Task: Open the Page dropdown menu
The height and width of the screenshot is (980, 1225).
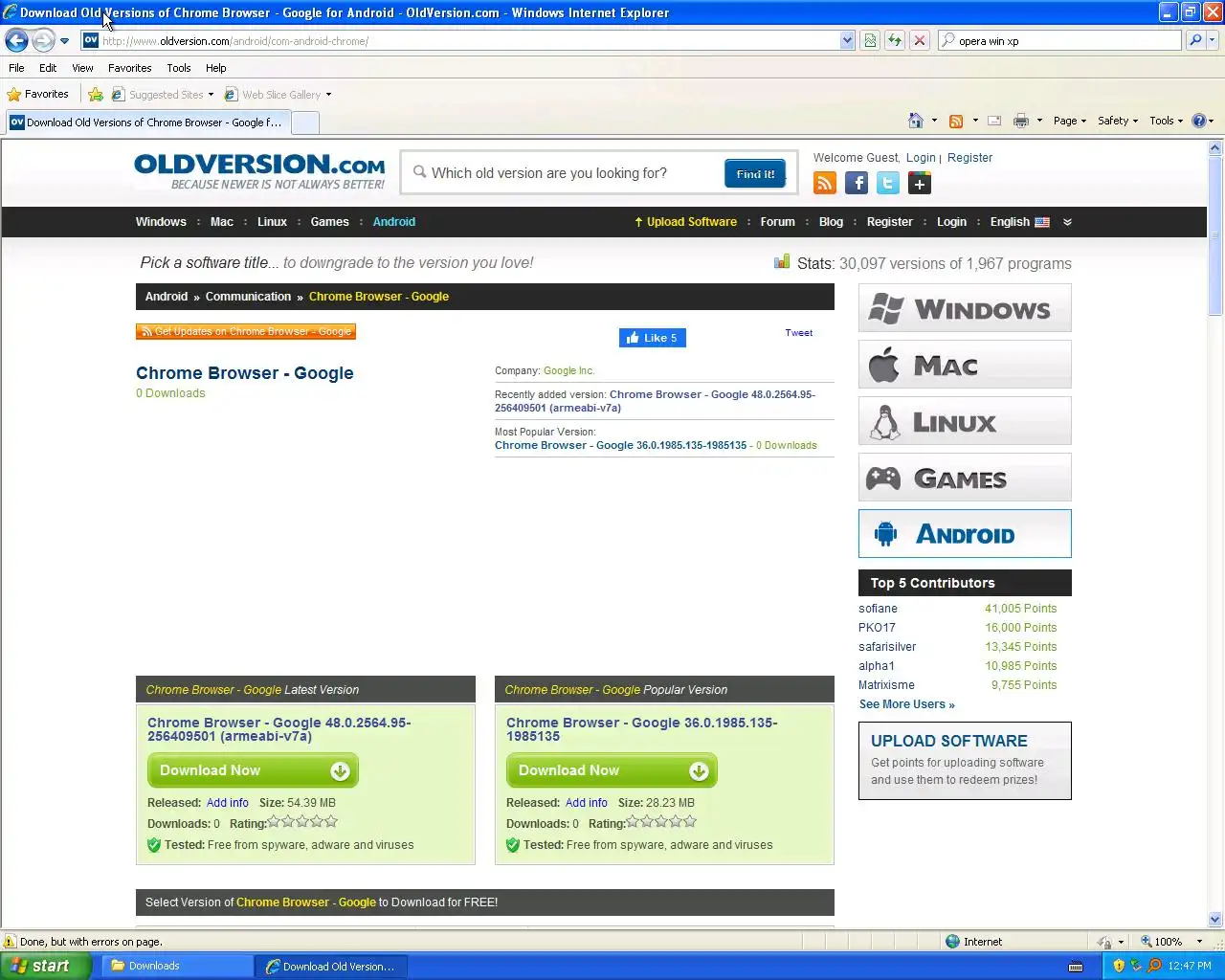Action: [1069, 121]
